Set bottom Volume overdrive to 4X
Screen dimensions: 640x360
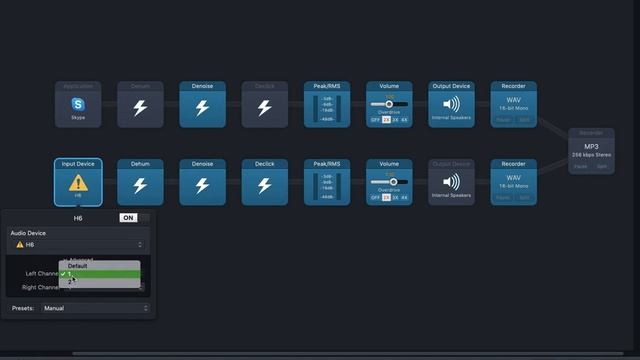[x=404, y=198]
